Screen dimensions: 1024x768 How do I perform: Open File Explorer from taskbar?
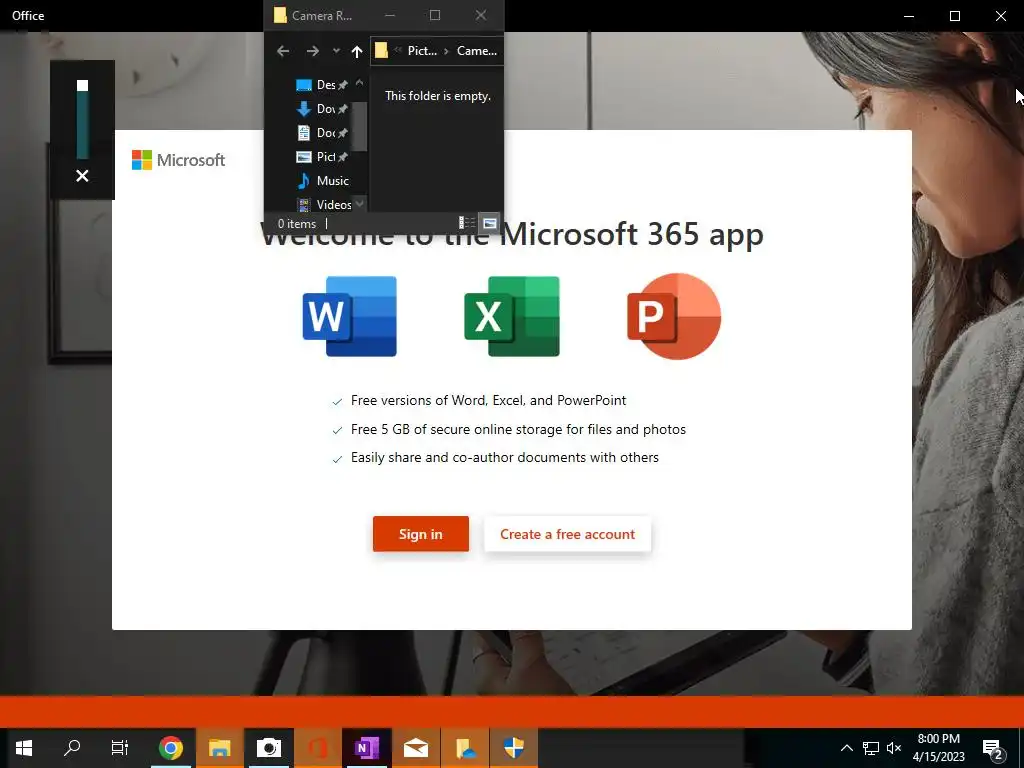tap(219, 748)
